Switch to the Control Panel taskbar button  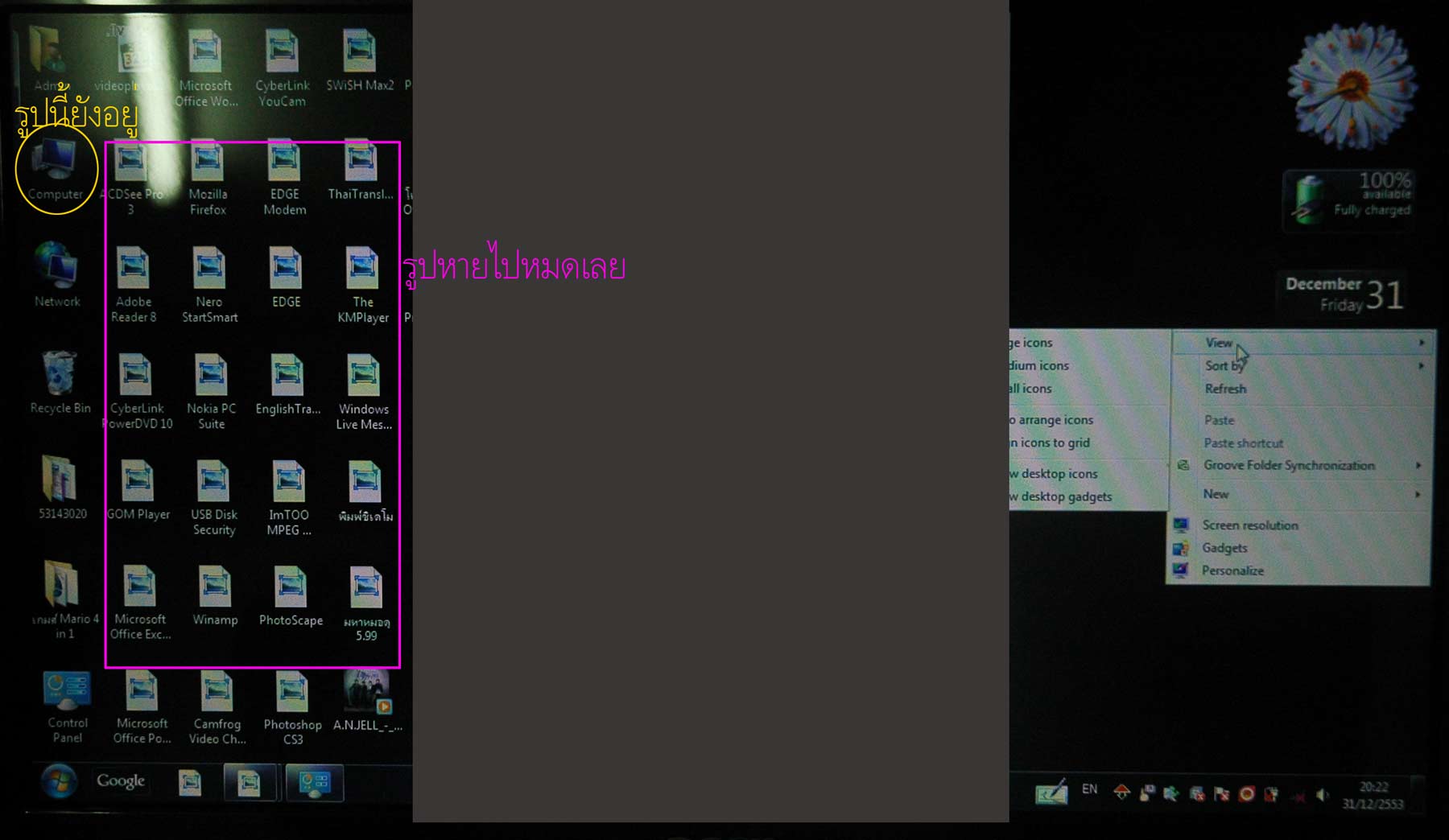(315, 783)
